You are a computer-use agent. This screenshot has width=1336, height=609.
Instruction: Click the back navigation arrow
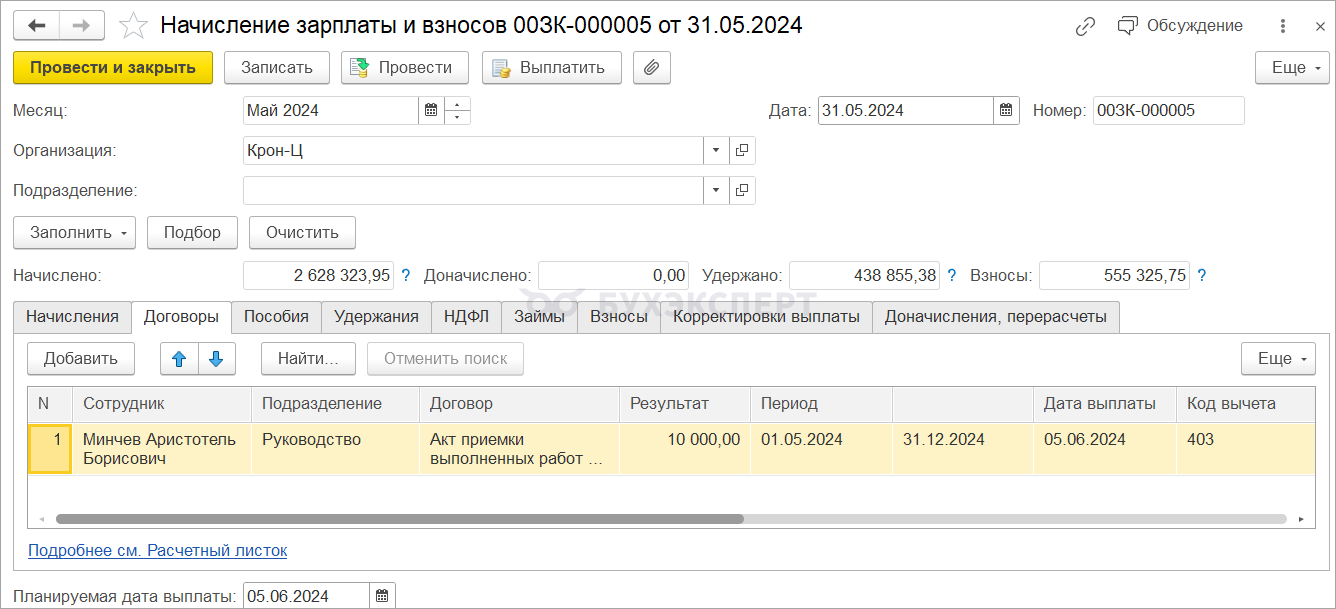coord(36,26)
